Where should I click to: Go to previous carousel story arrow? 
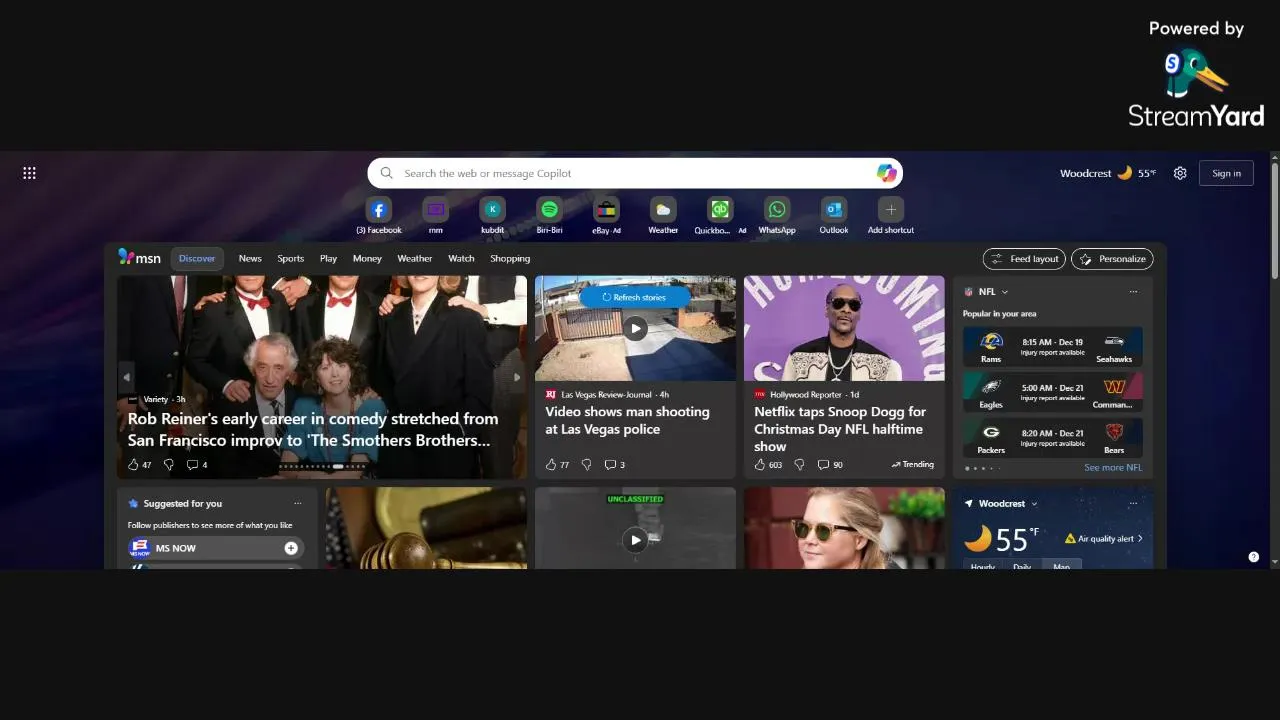click(127, 377)
